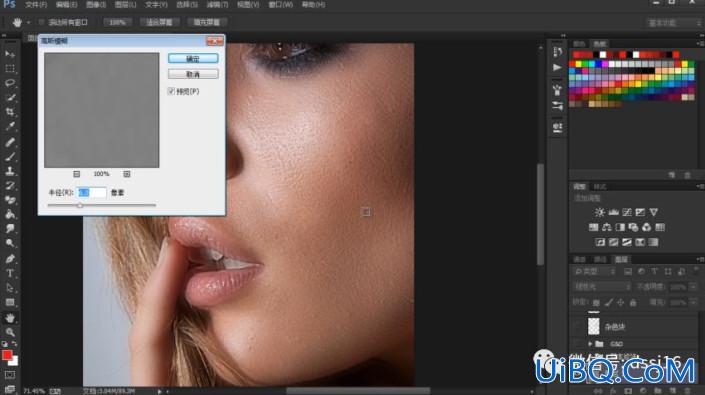
Task: Open the Actions panel play icon
Action: click(558, 67)
